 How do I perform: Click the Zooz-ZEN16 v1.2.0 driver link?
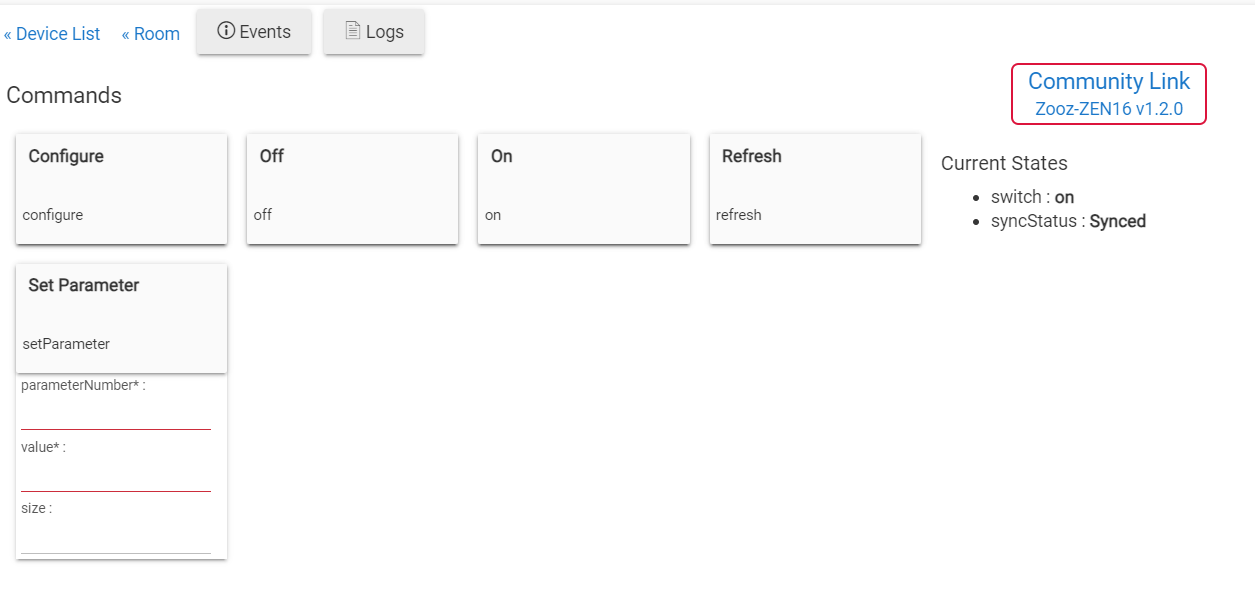point(1109,109)
